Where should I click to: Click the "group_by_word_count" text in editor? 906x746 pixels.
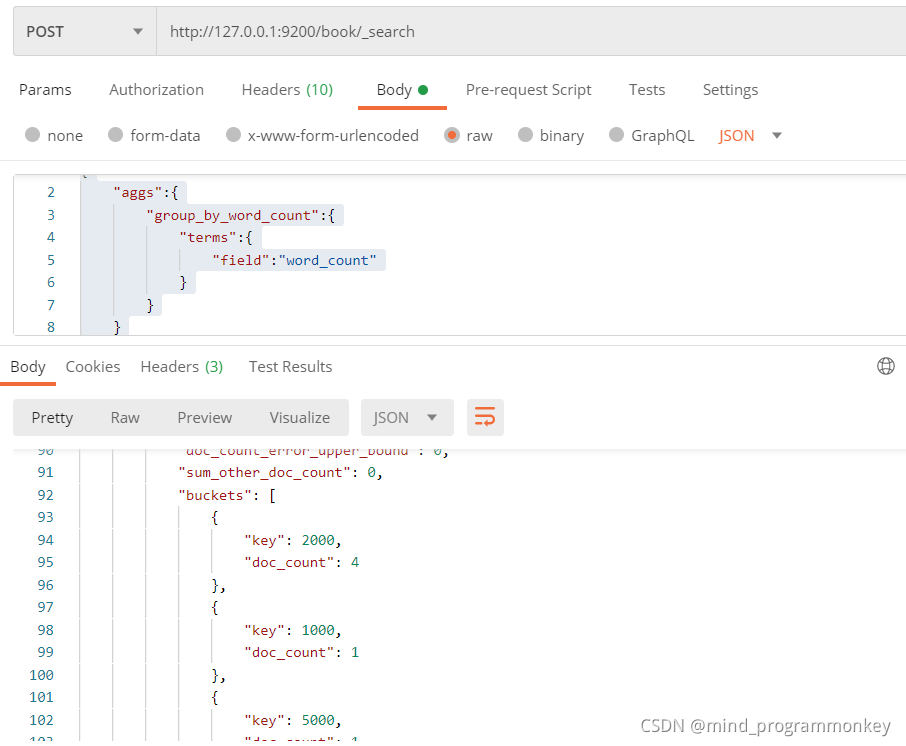(x=232, y=216)
